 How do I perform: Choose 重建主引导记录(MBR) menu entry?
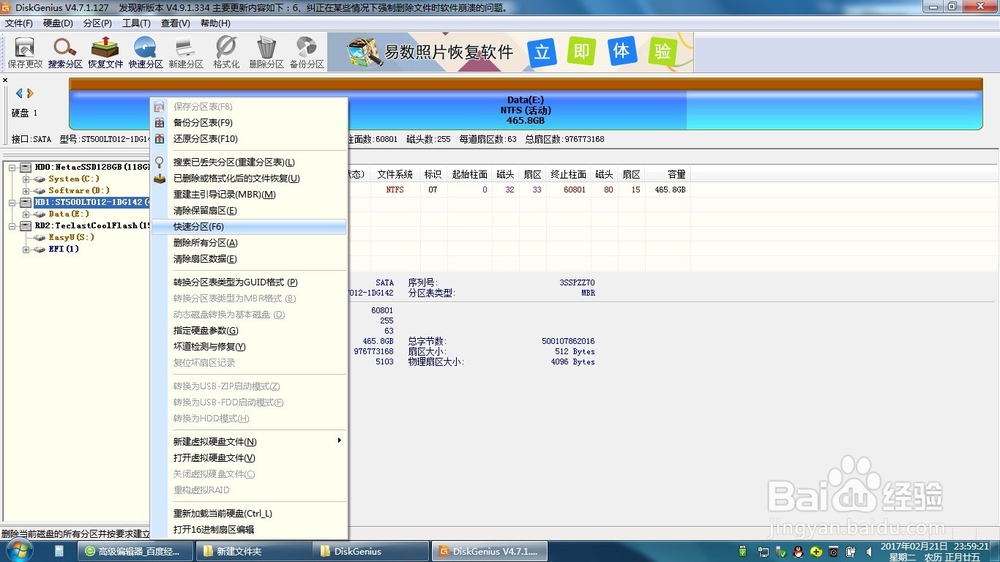249,195
